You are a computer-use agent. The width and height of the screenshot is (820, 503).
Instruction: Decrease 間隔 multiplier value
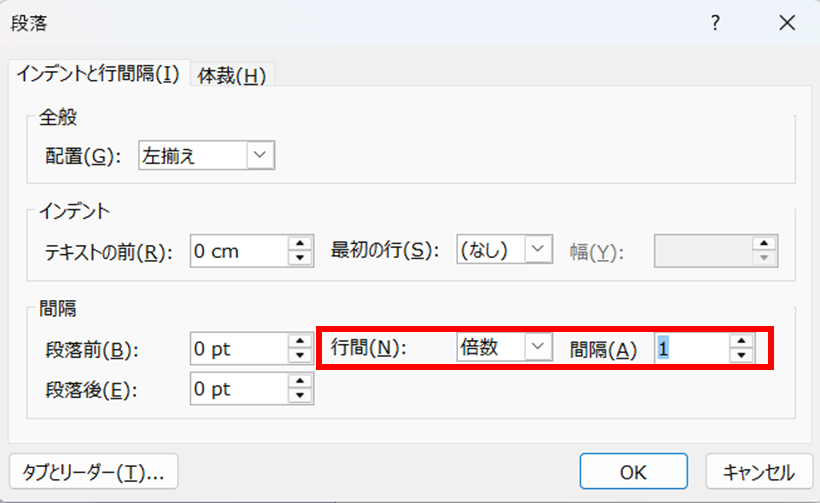[x=741, y=356]
